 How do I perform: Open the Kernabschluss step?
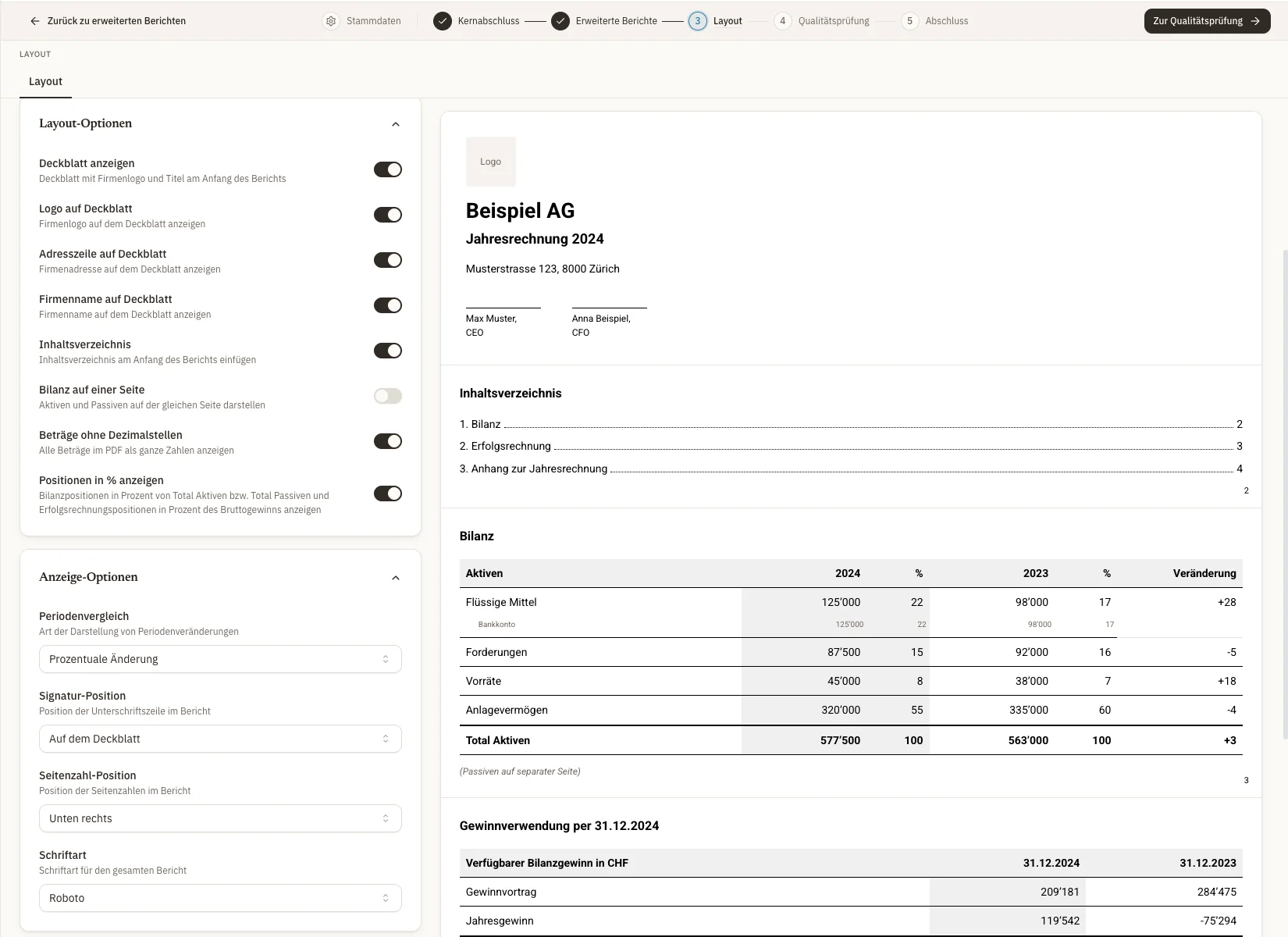pos(489,21)
